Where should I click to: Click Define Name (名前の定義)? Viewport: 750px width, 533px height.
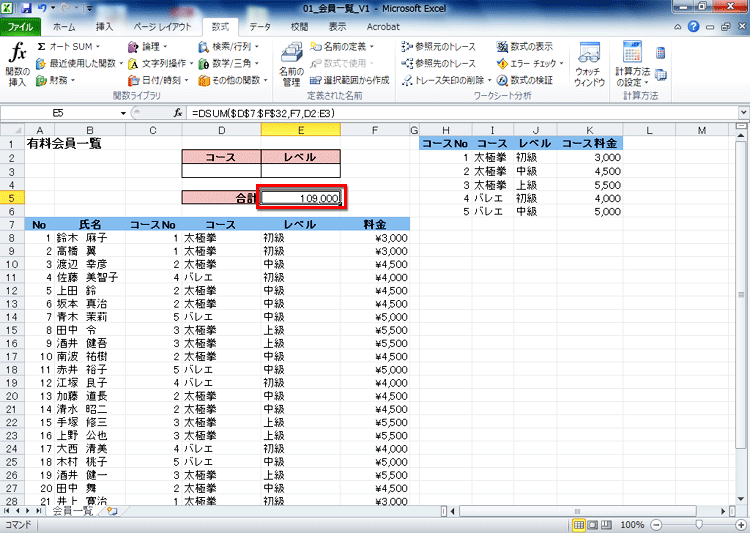[x=342, y=46]
